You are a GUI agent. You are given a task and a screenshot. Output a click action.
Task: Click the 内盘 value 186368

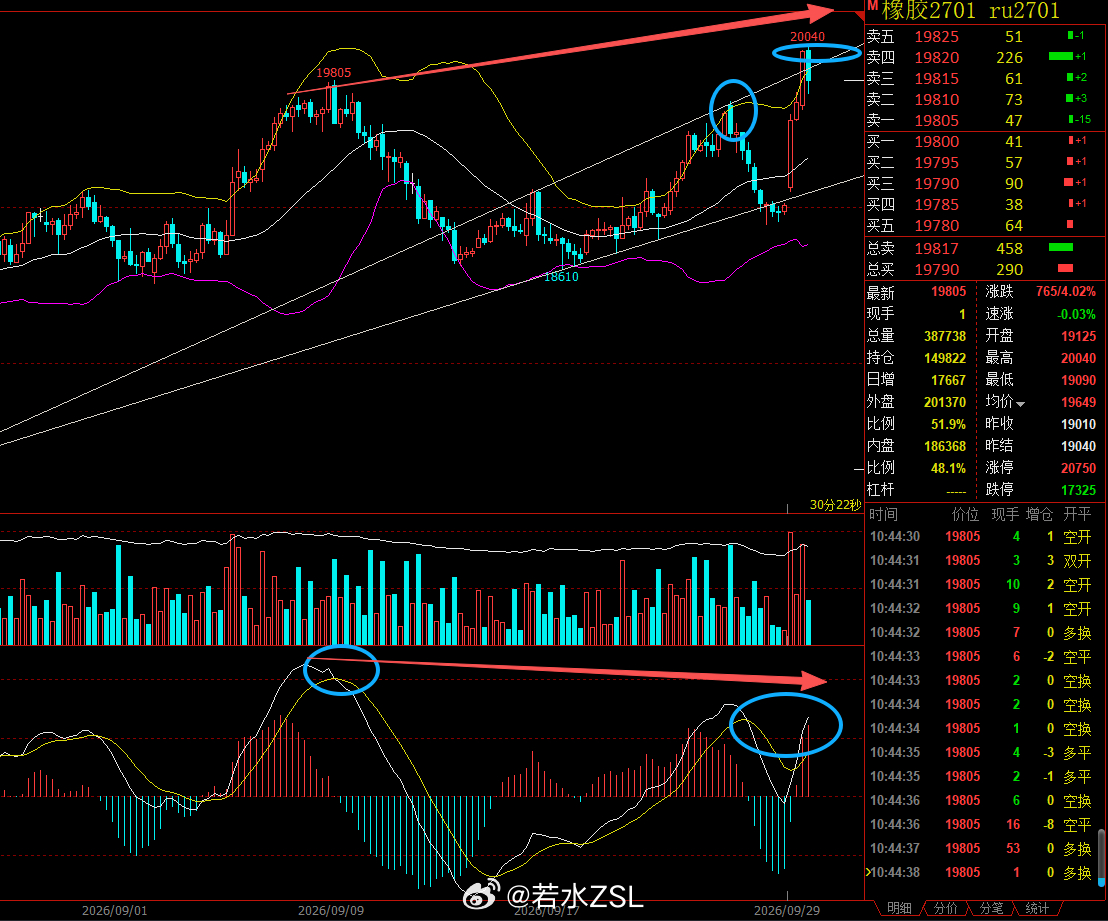coord(945,446)
